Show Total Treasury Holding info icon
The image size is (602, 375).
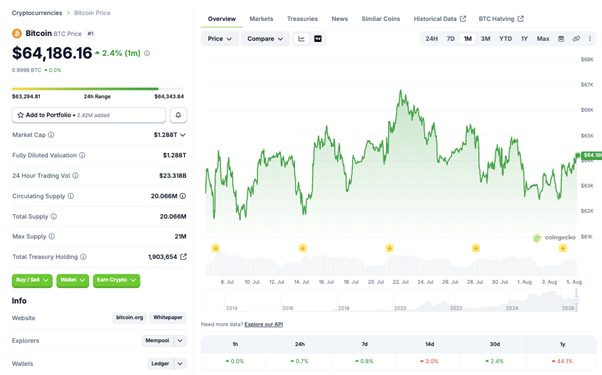point(83,257)
